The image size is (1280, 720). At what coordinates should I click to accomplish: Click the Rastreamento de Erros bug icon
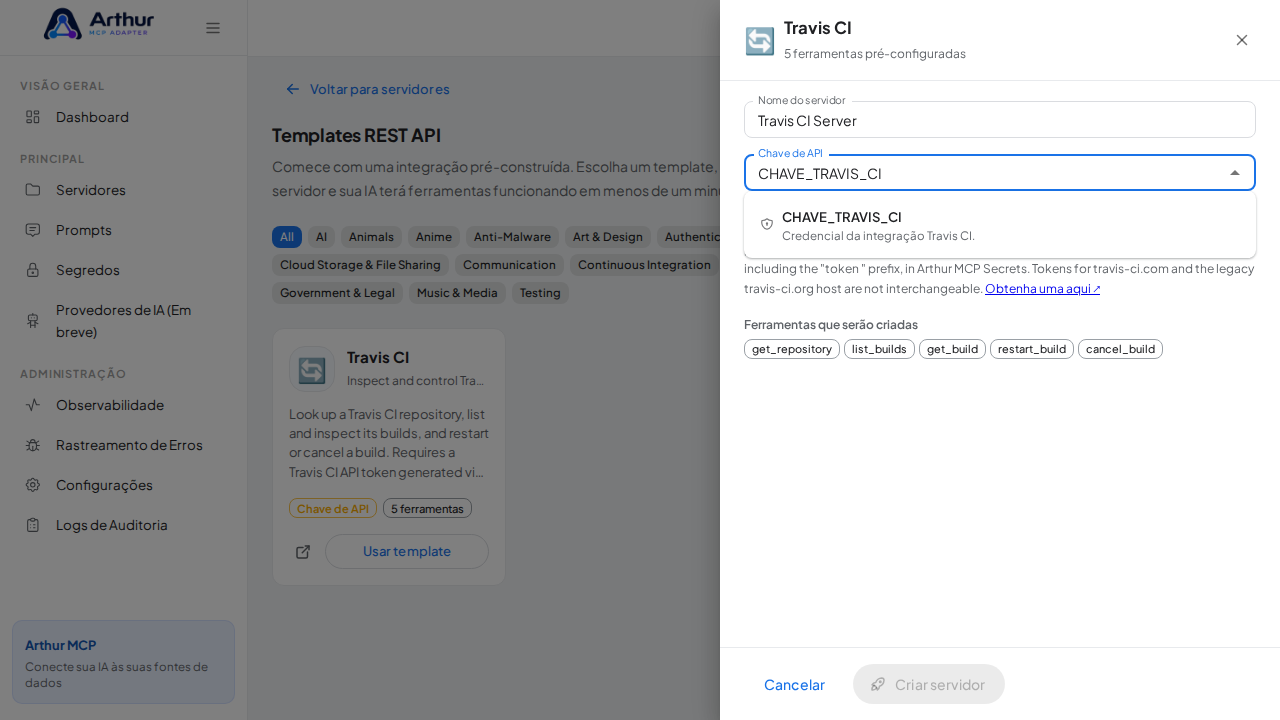[33, 445]
